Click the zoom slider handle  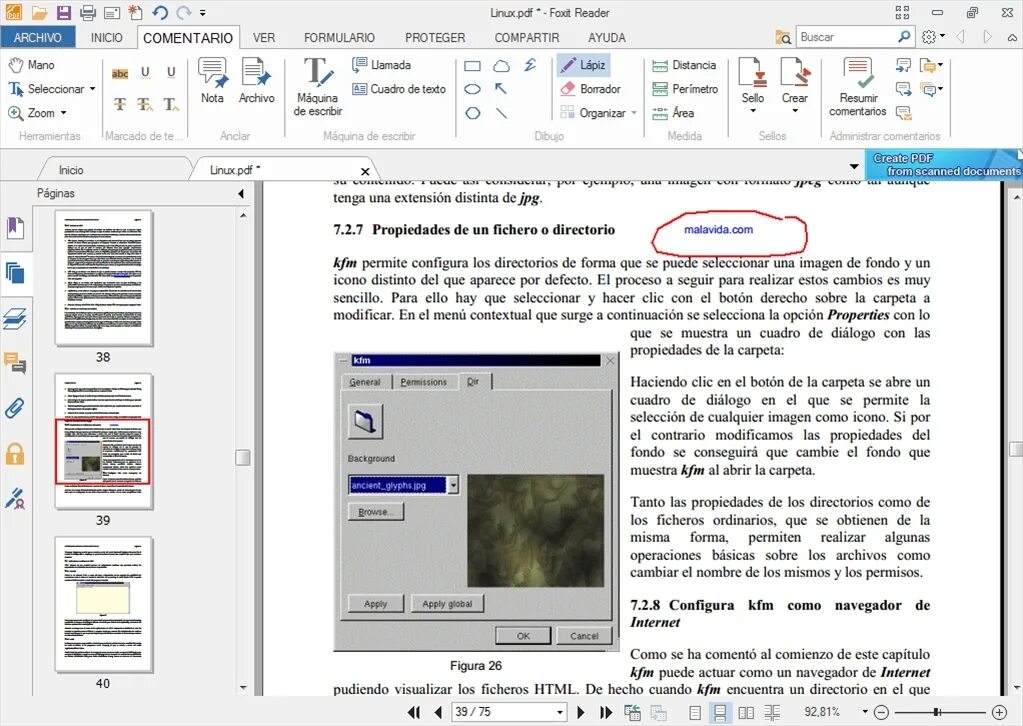coord(937,712)
